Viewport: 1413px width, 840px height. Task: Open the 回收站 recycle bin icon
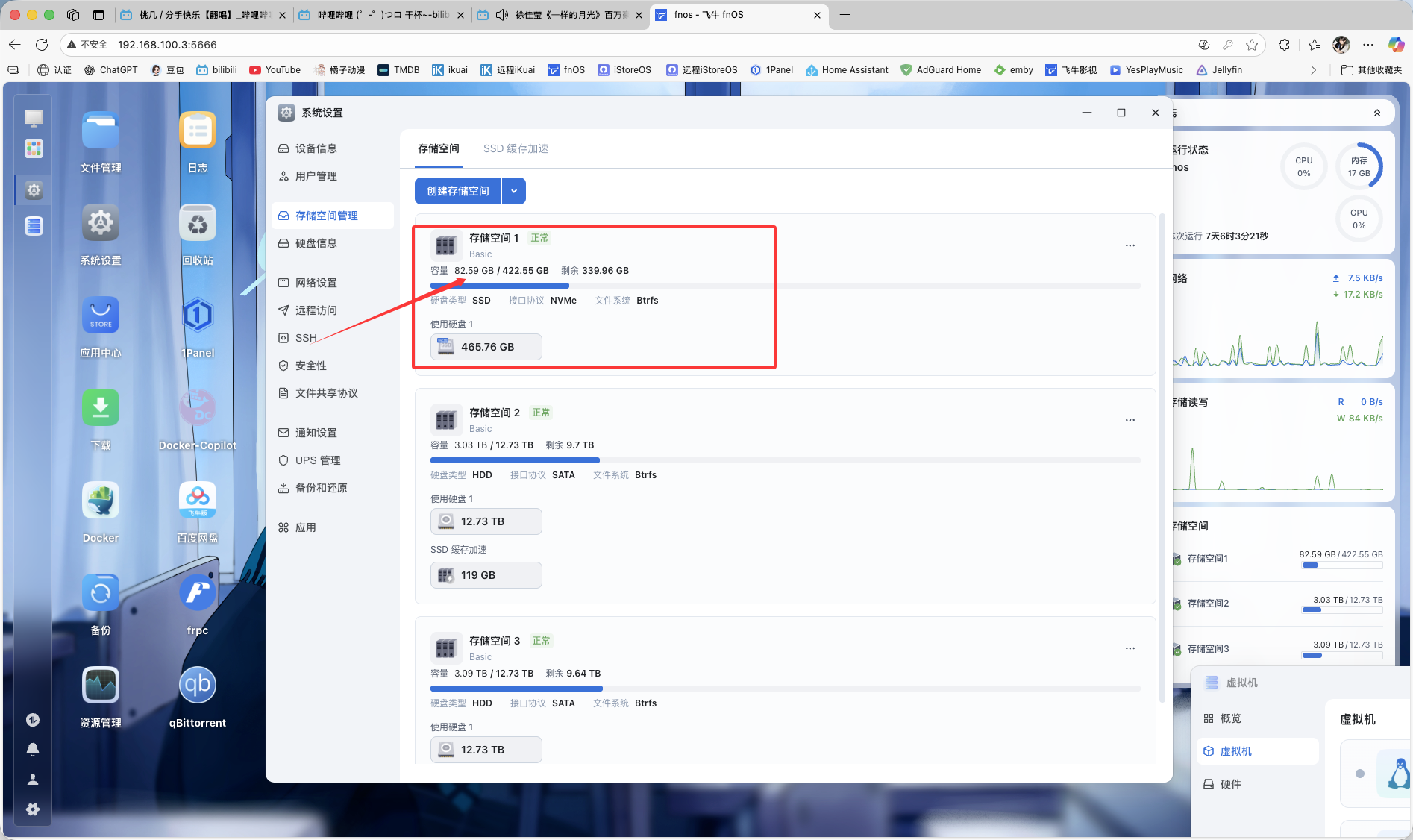click(198, 223)
